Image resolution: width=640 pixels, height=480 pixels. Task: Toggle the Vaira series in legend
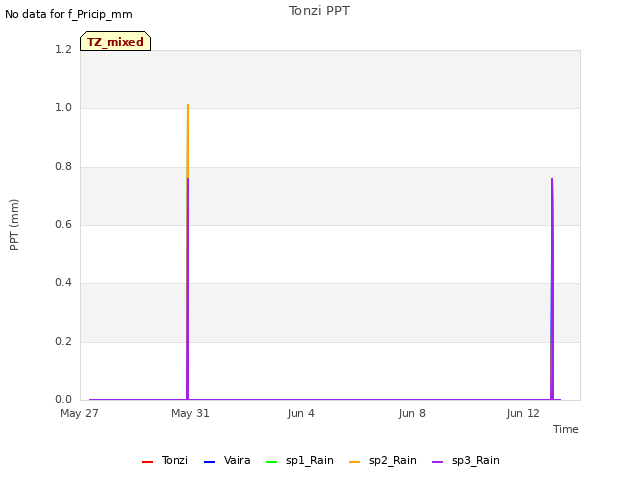point(227,460)
